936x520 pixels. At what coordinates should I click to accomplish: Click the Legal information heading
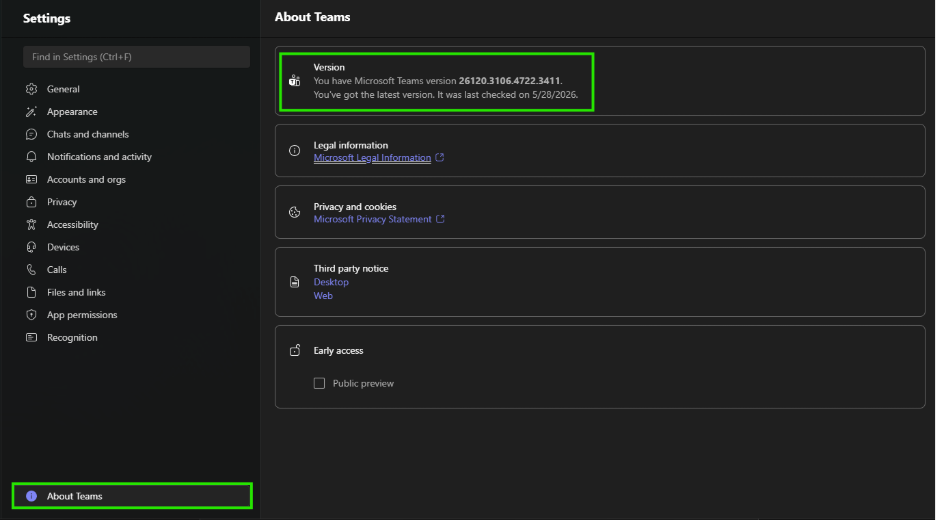pyautogui.click(x=350, y=145)
